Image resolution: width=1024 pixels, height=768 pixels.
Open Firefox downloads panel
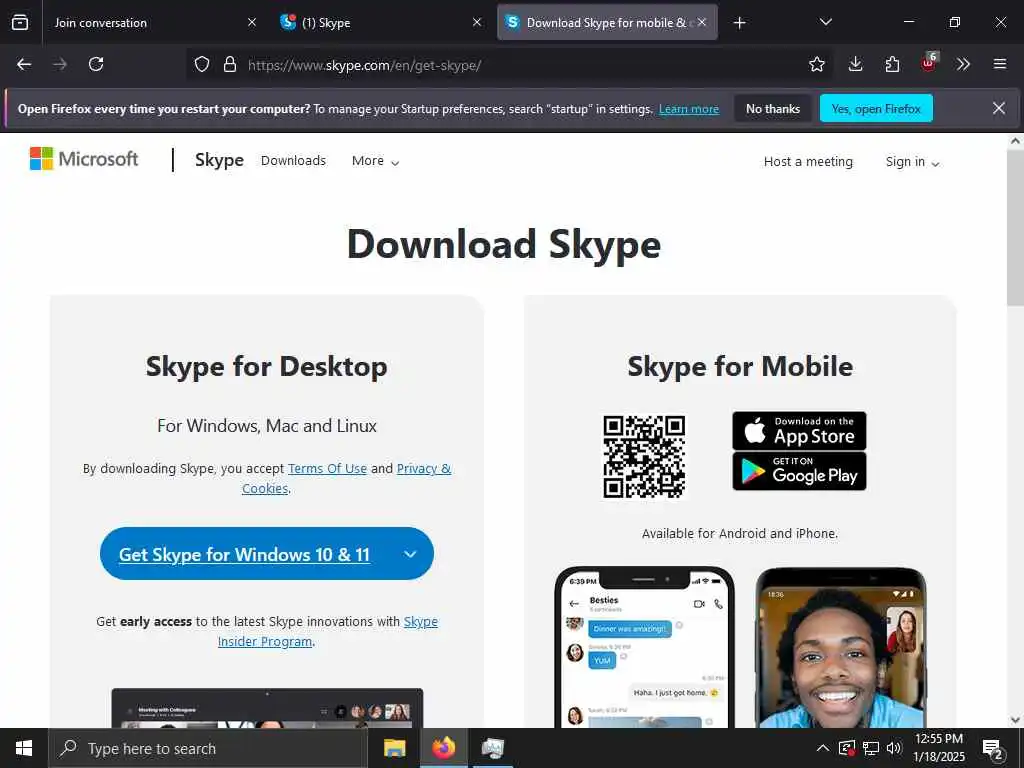point(855,64)
